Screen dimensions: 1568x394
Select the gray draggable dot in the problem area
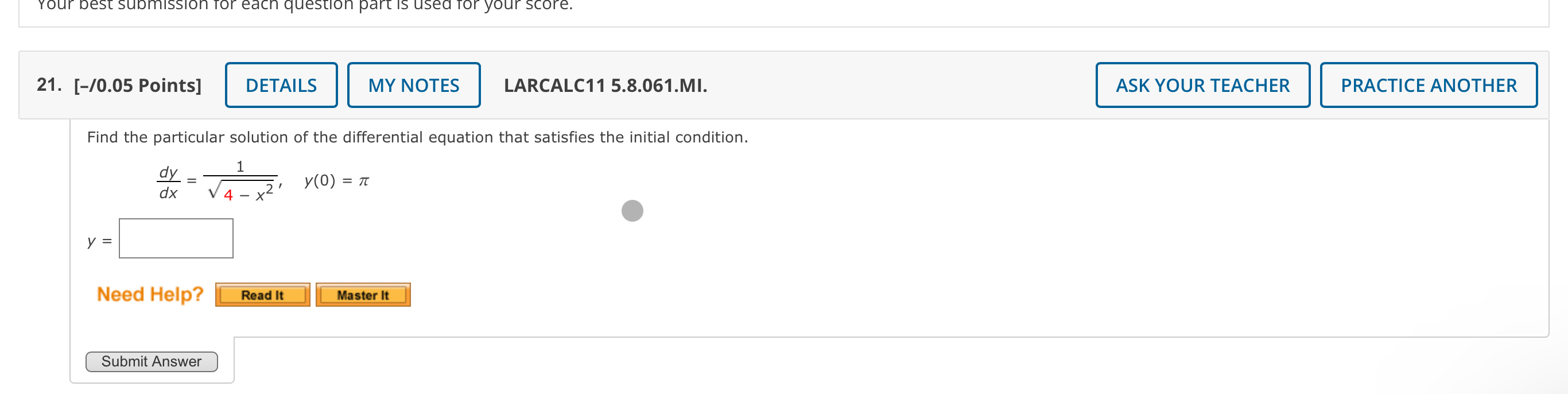pyautogui.click(x=632, y=211)
